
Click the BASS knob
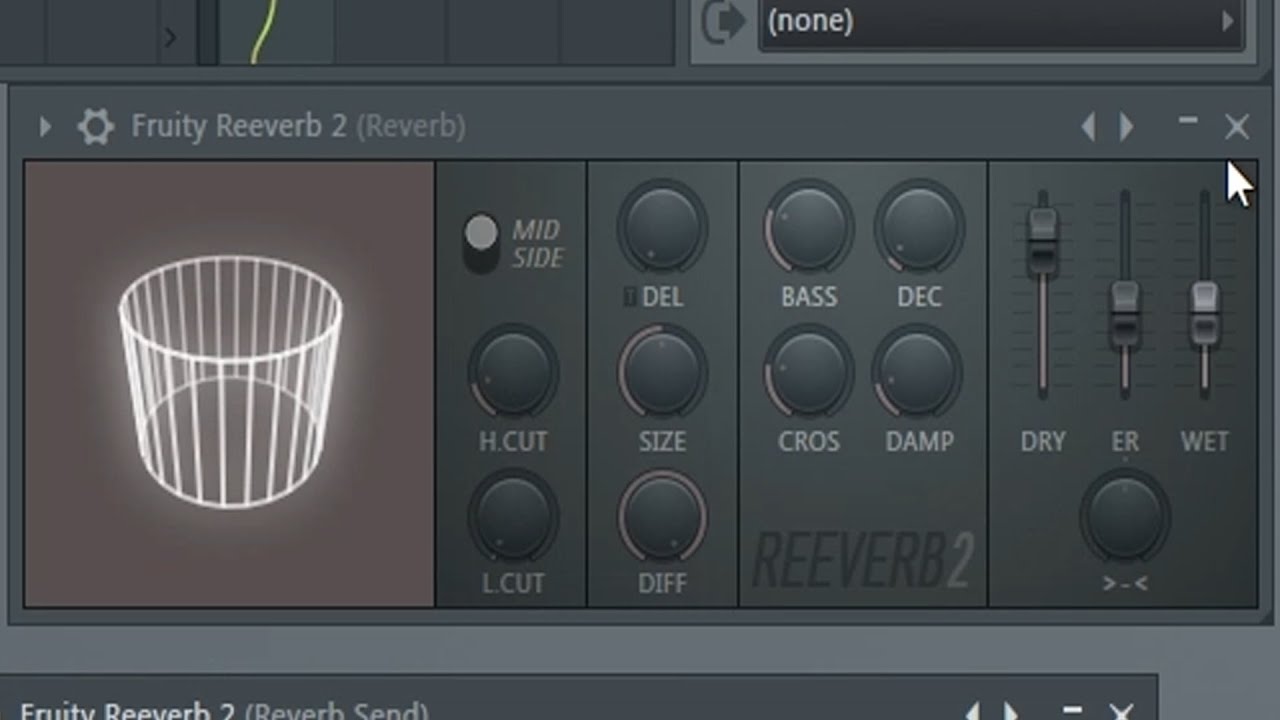(x=809, y=226)
